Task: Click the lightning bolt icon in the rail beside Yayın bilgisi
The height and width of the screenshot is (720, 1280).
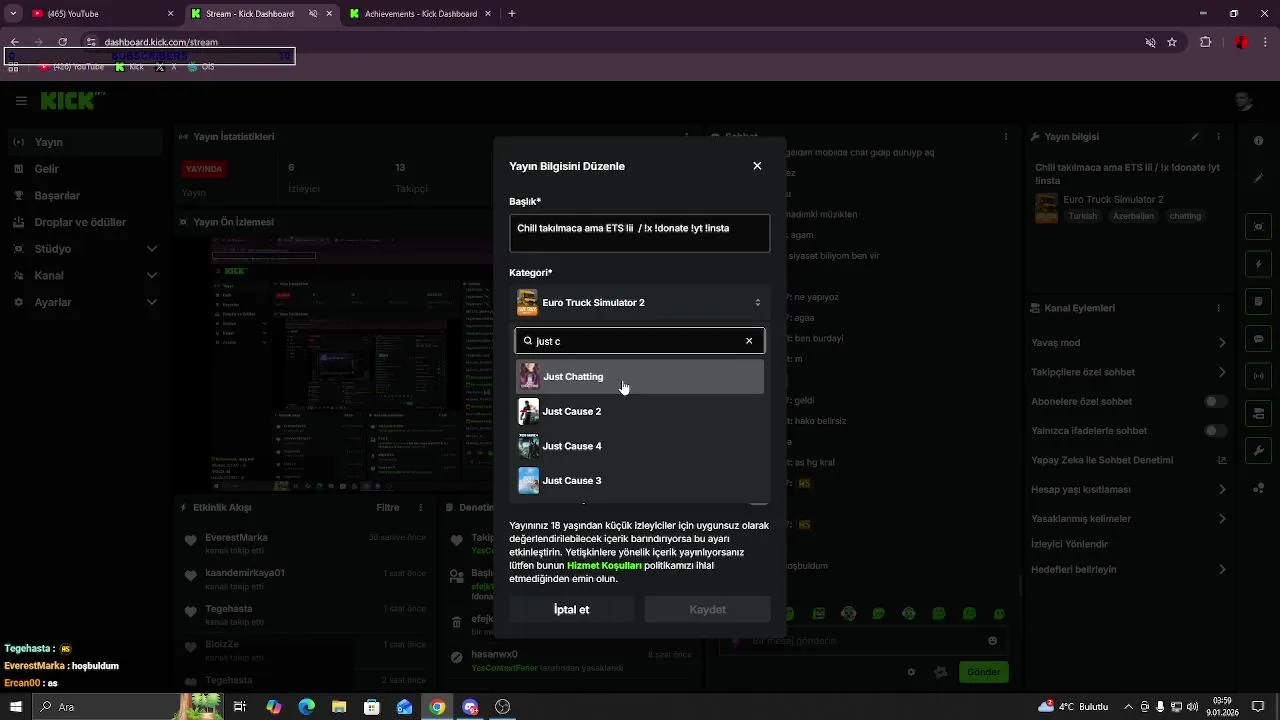Action: pyautogui.click(x=1259, y=265)
